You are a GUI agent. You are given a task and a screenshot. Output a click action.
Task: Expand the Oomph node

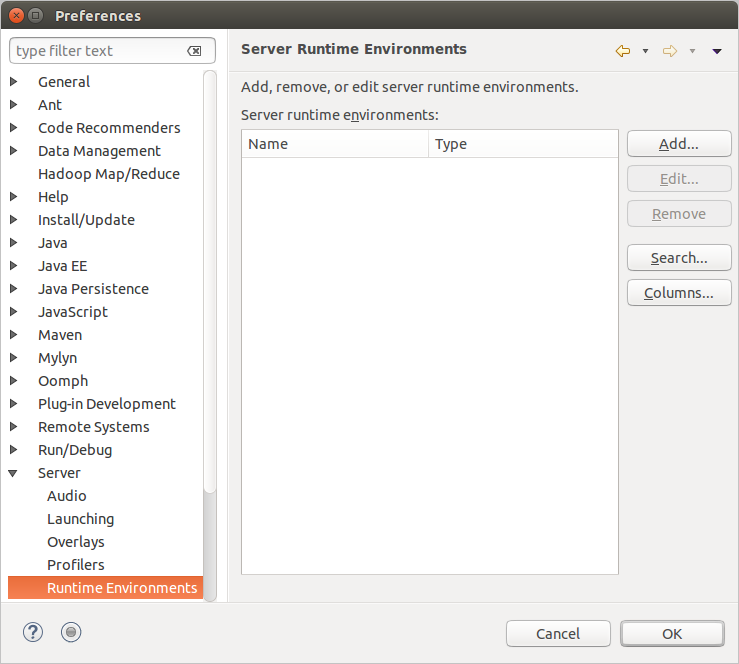coord(14,381)
